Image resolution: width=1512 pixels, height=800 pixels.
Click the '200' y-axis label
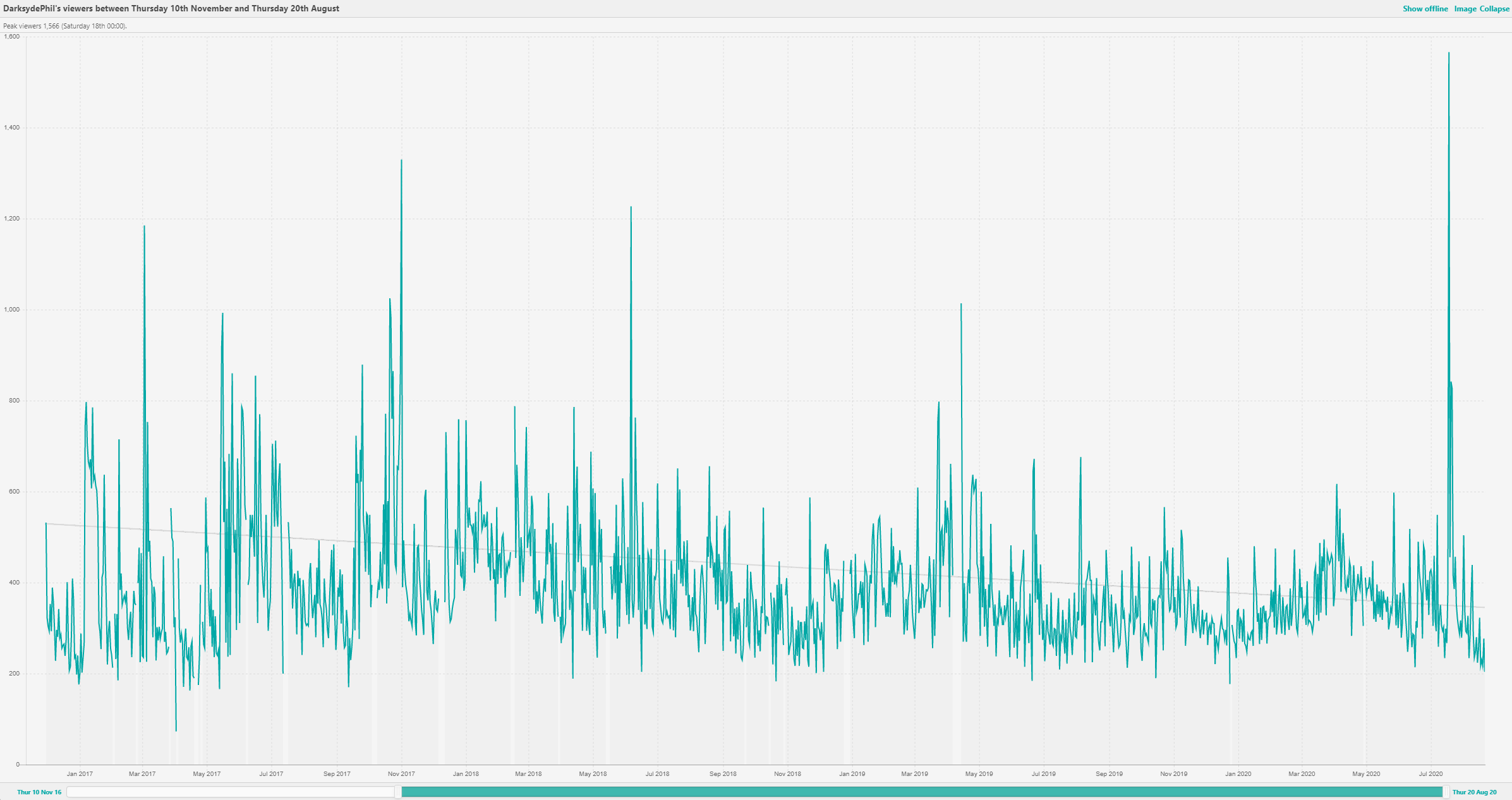point(14,674)
